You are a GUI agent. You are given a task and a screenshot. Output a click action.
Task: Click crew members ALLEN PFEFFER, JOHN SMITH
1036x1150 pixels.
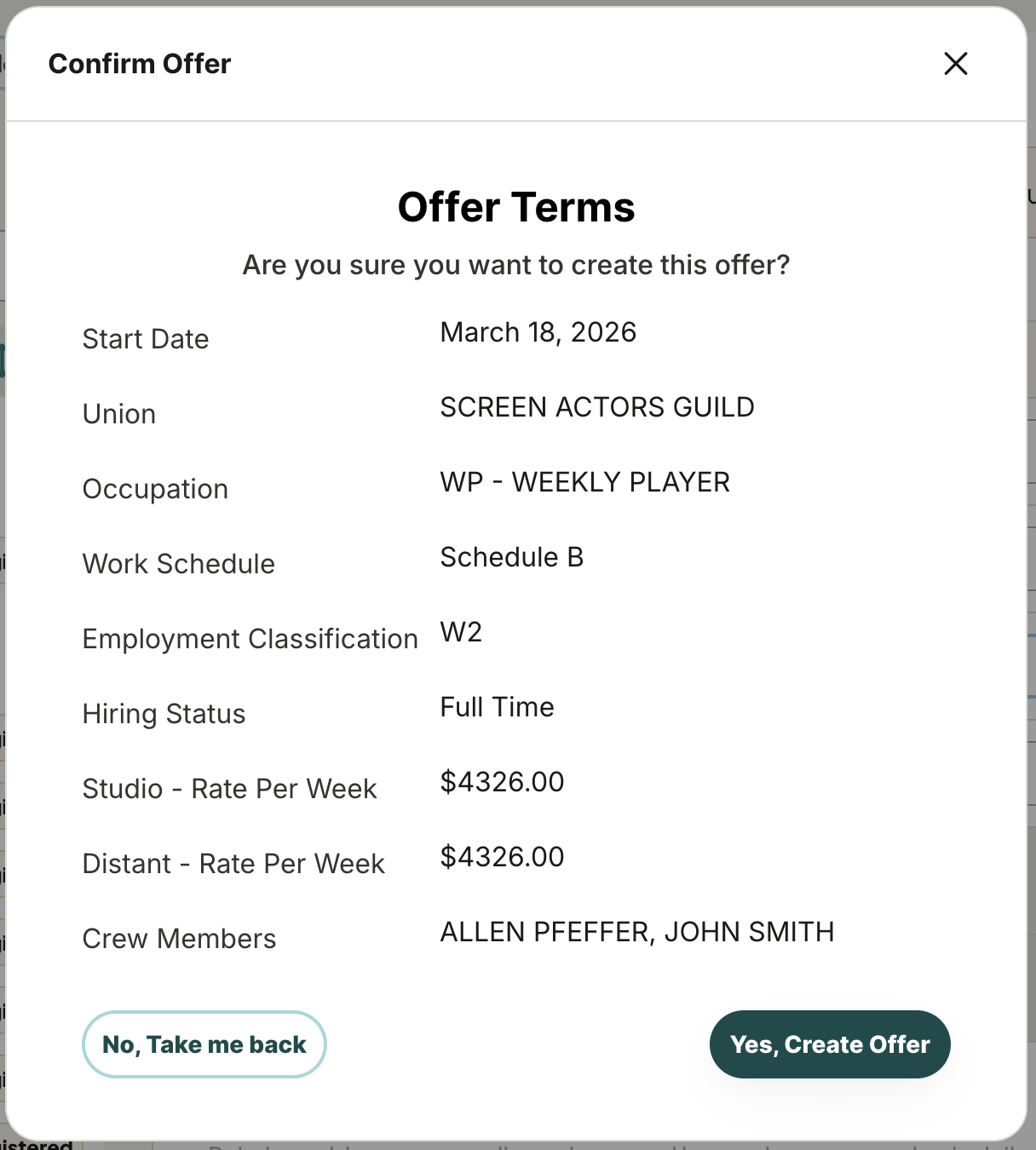click(637, 932)
